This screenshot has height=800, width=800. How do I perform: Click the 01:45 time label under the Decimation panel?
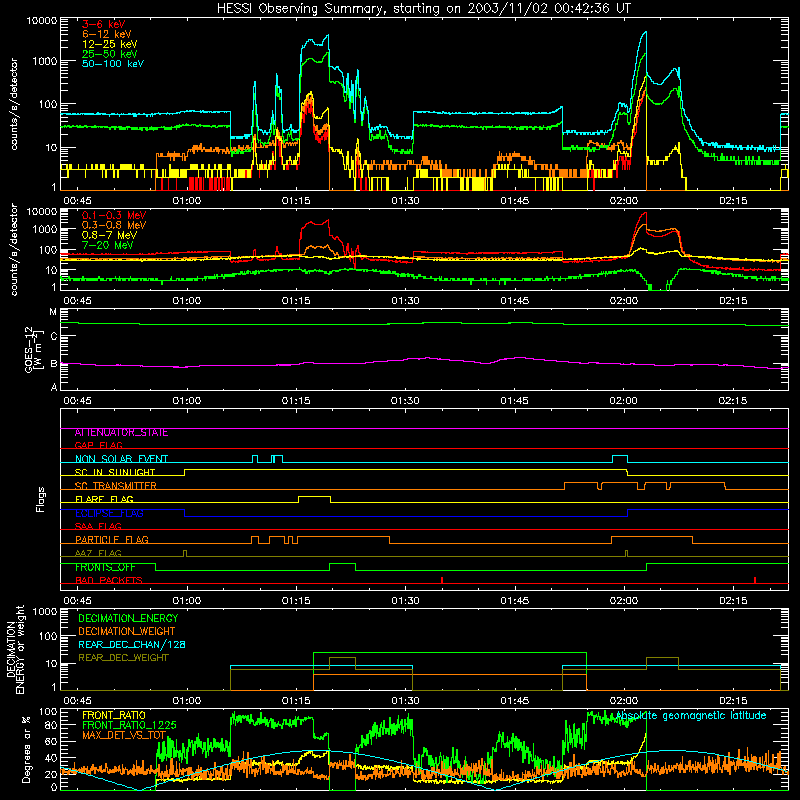tap(514, 701)
